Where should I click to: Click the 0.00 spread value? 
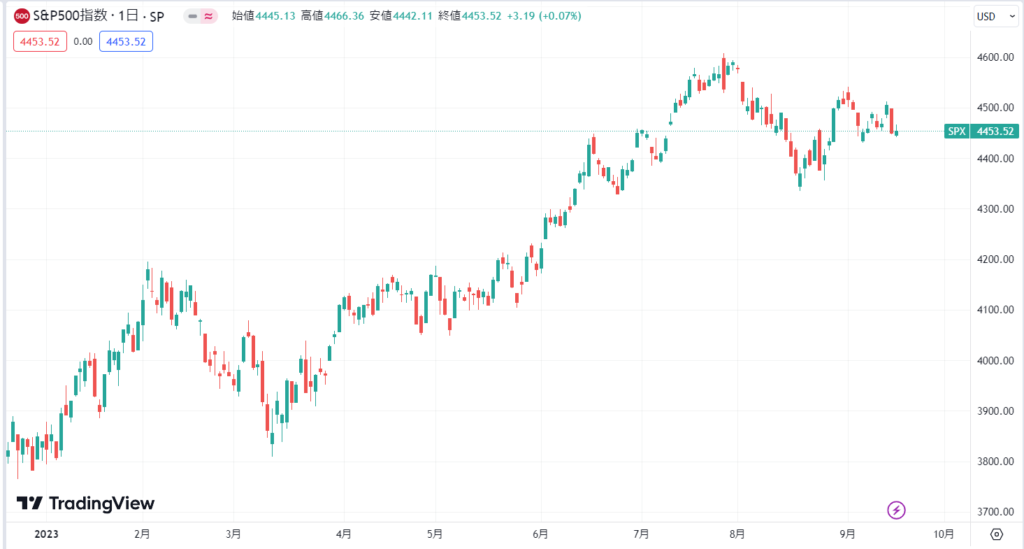(x=83, y=42)
